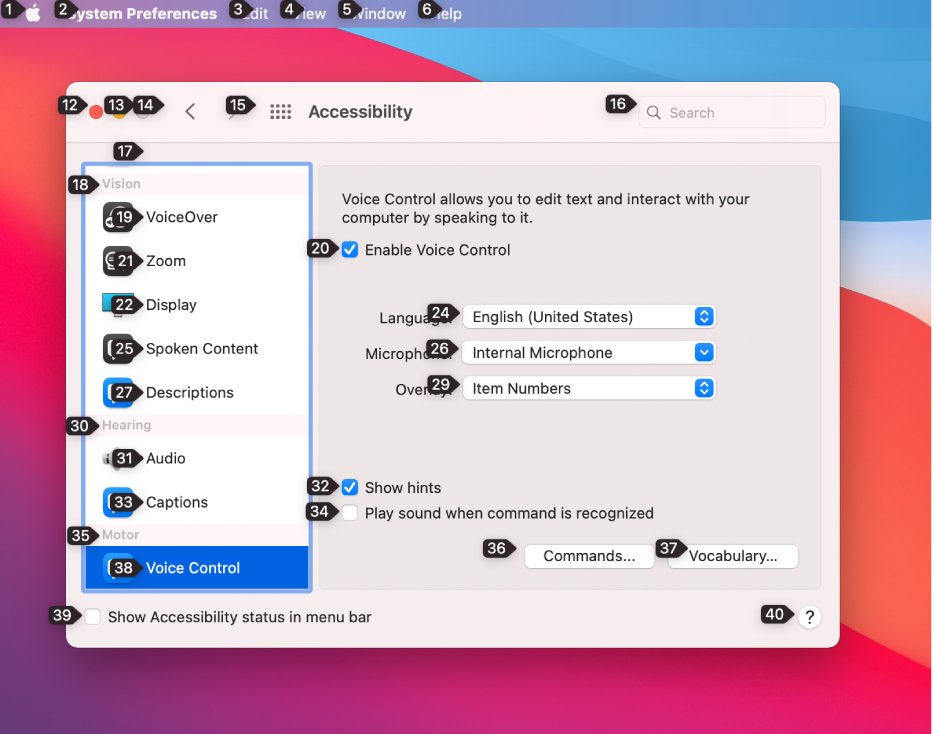Select the Captions text label
Viewport: 934px width, 734px height.
pos(177,502)
